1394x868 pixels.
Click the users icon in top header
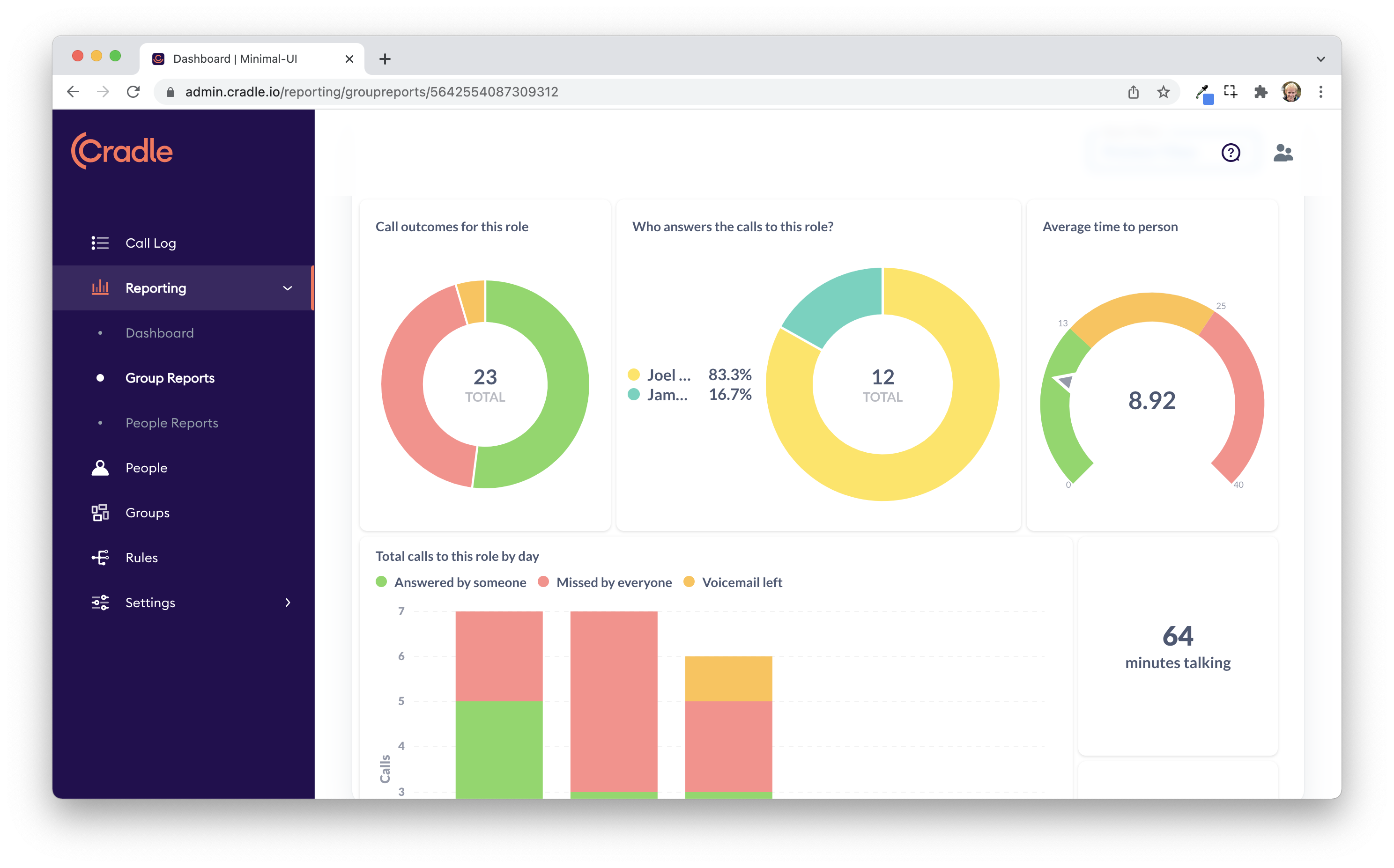pyautogui.click(x=1283, y=153)
